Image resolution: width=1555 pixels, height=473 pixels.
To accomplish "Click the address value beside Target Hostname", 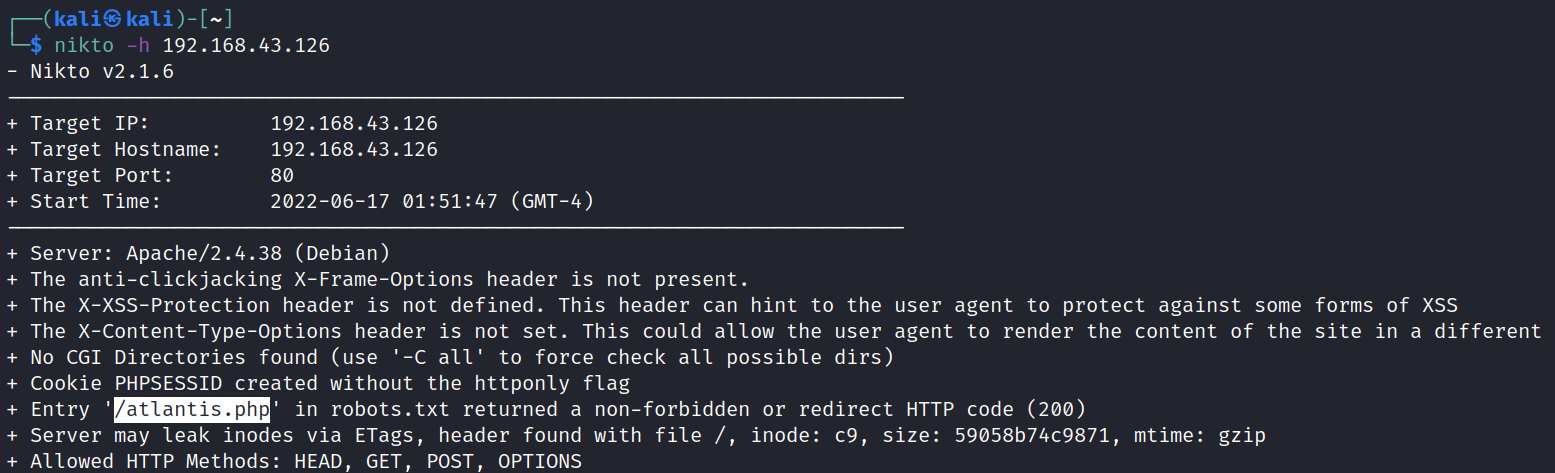I will pyautogui.click(x=354, y=150).
